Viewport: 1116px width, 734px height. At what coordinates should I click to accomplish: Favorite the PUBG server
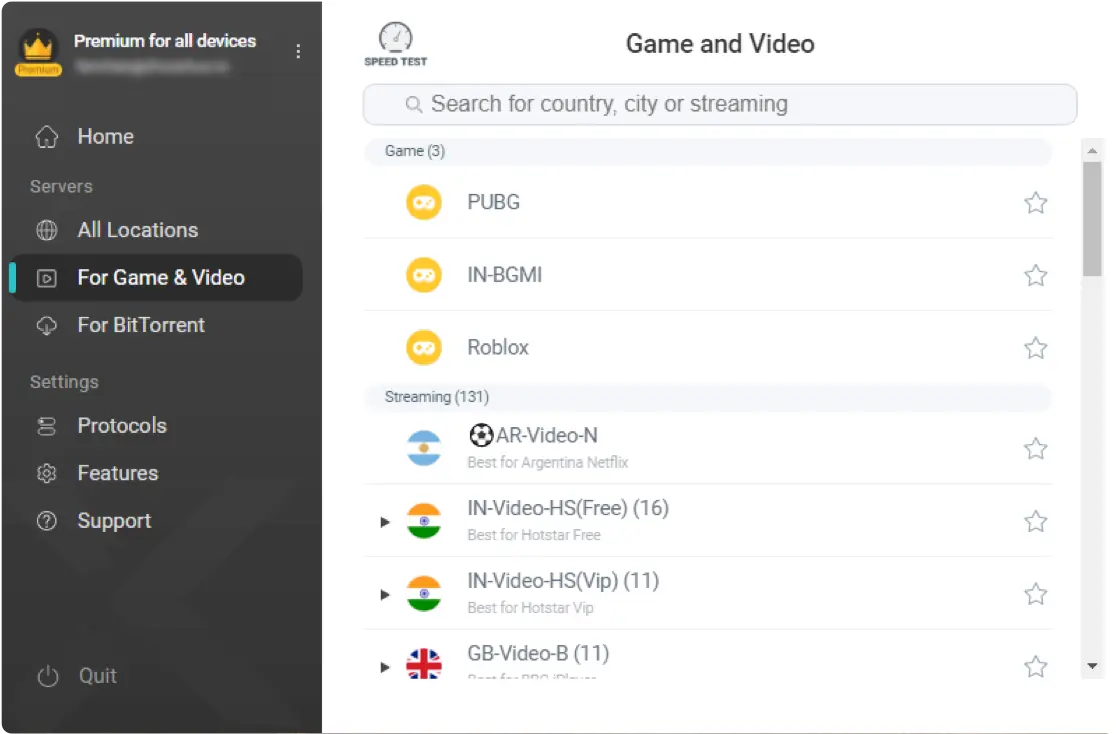click(1036, 203)
